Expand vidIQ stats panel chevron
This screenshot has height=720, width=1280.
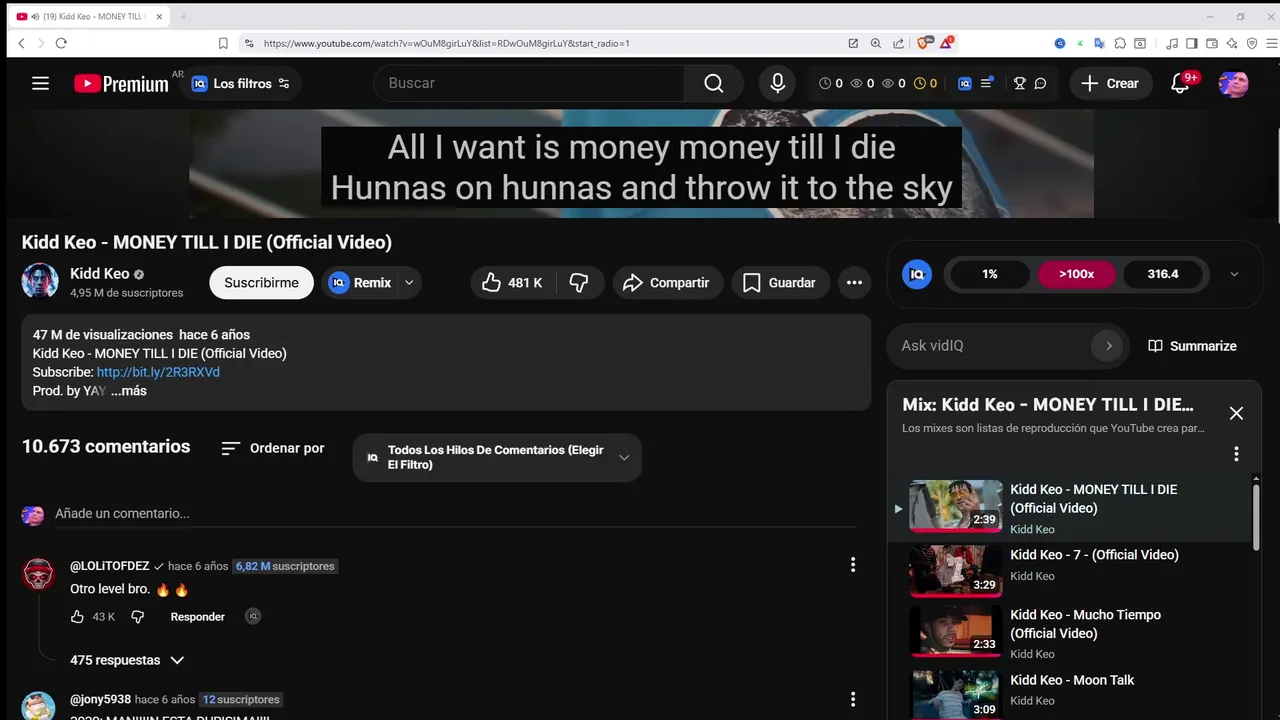pyautogui.click(x=1234, y=274)
